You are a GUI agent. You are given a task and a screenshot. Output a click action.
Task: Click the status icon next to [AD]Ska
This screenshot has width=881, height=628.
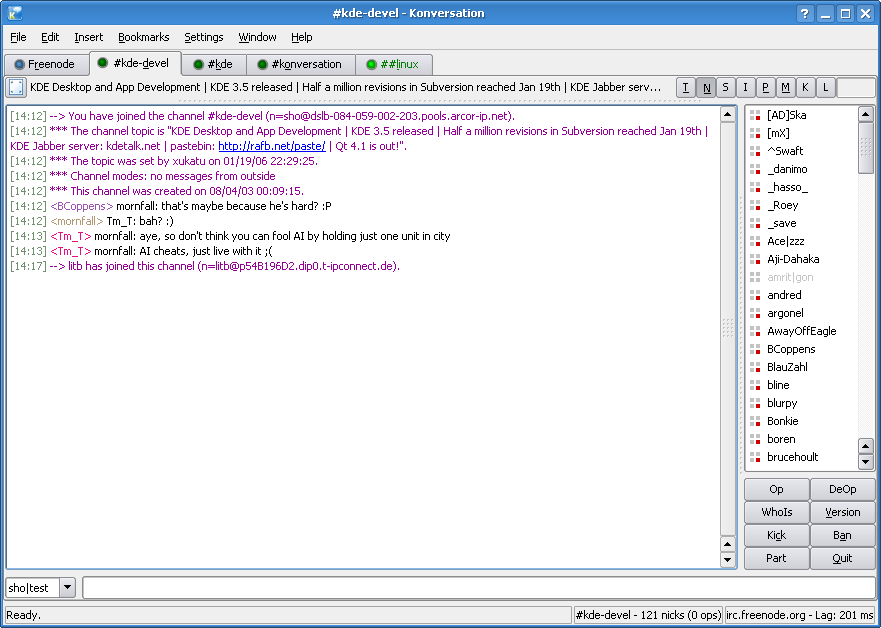[x=755, y=115]
